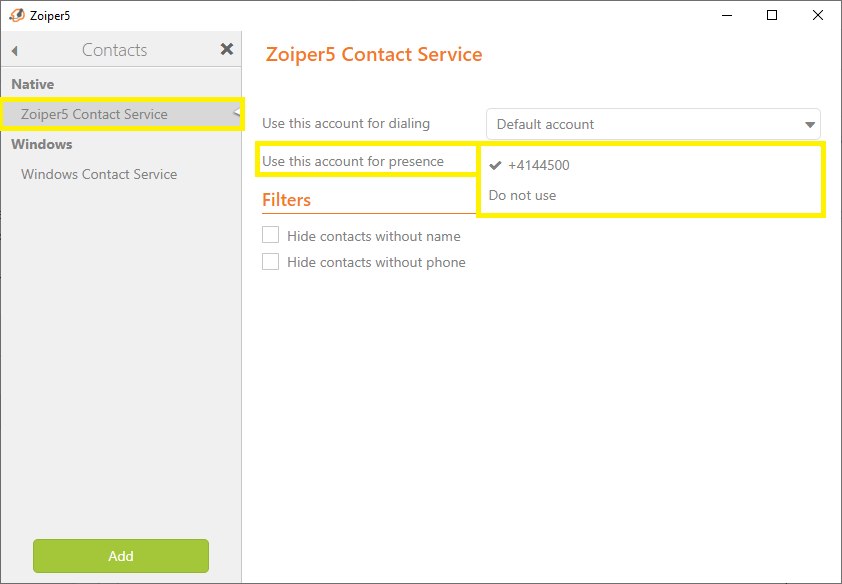842x584 pixels.
Task: Click the arrow marker on Zoiper5 Contact Service
Action: pos(237,113)
